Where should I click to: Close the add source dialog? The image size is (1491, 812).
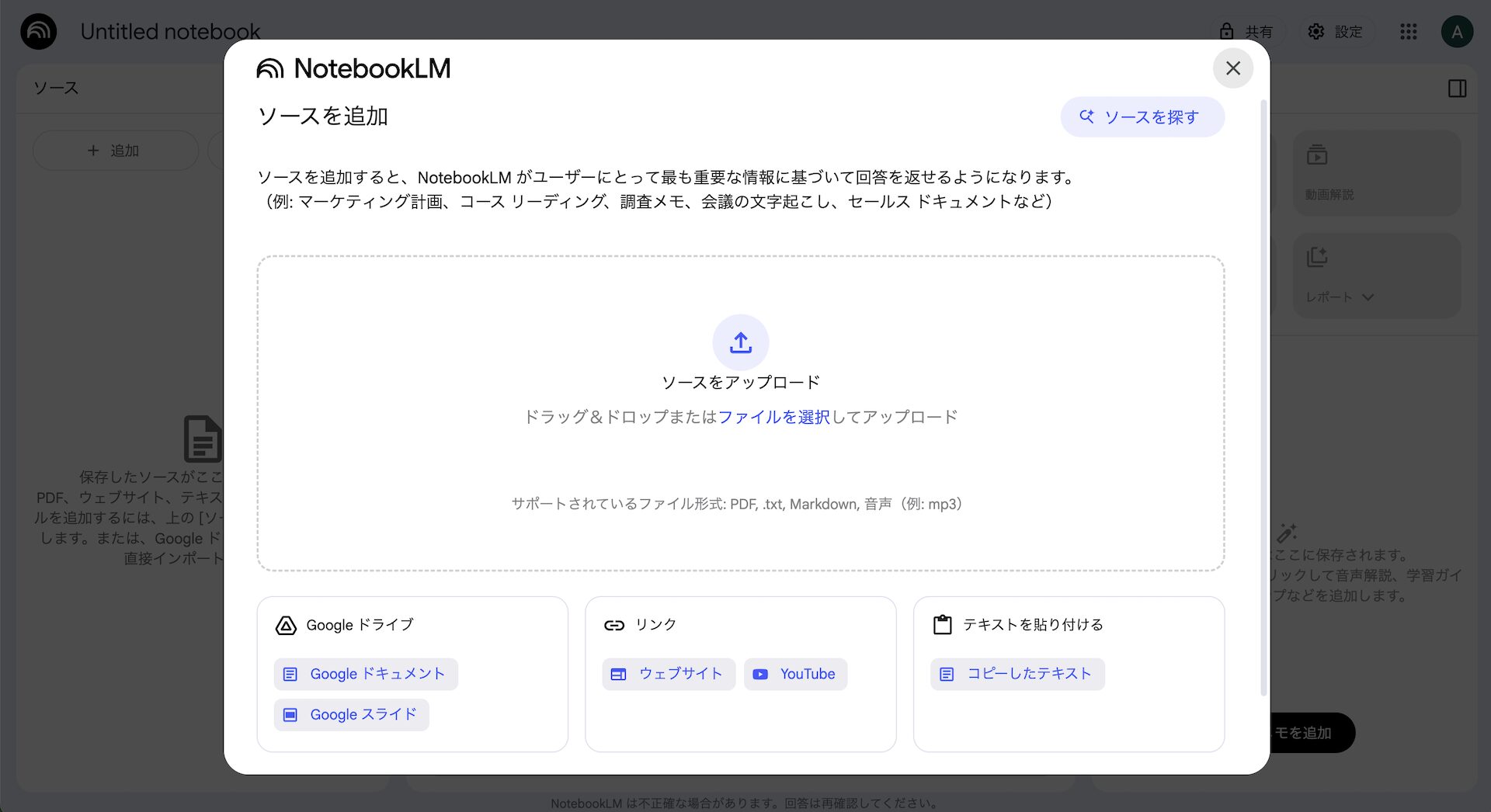click(x=1232, y=68)
